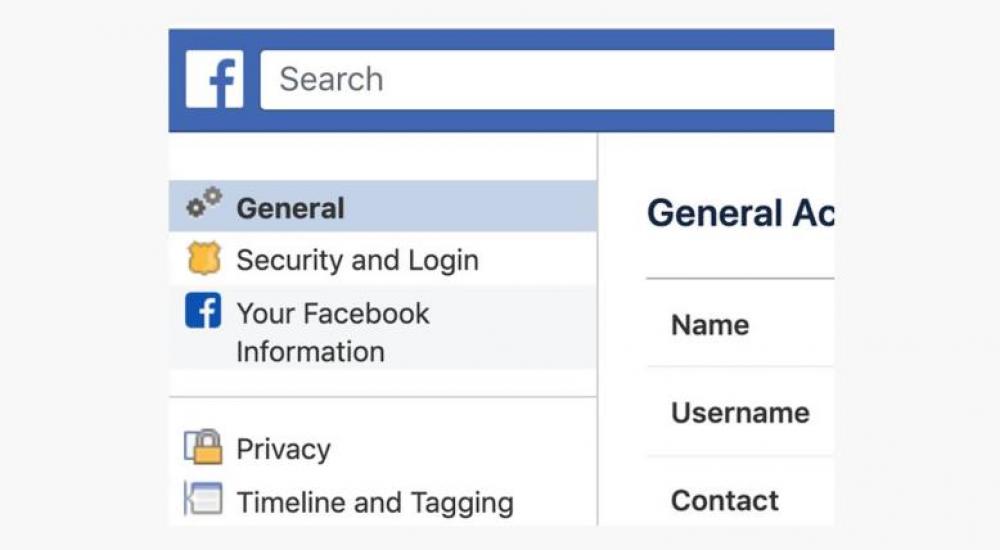Open the Security and Login section
Screen dimensions: 1000x550
coord(357,260)
